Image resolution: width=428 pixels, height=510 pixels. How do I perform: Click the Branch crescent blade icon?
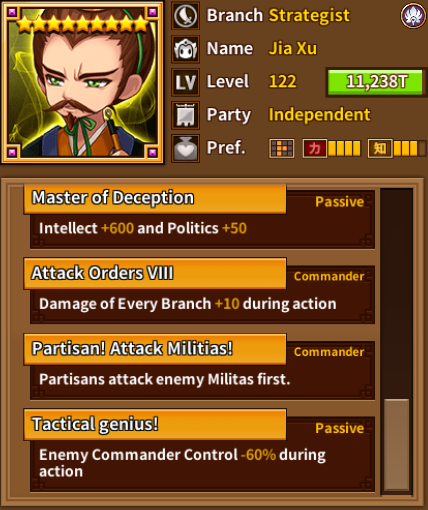tap(186, 16)
